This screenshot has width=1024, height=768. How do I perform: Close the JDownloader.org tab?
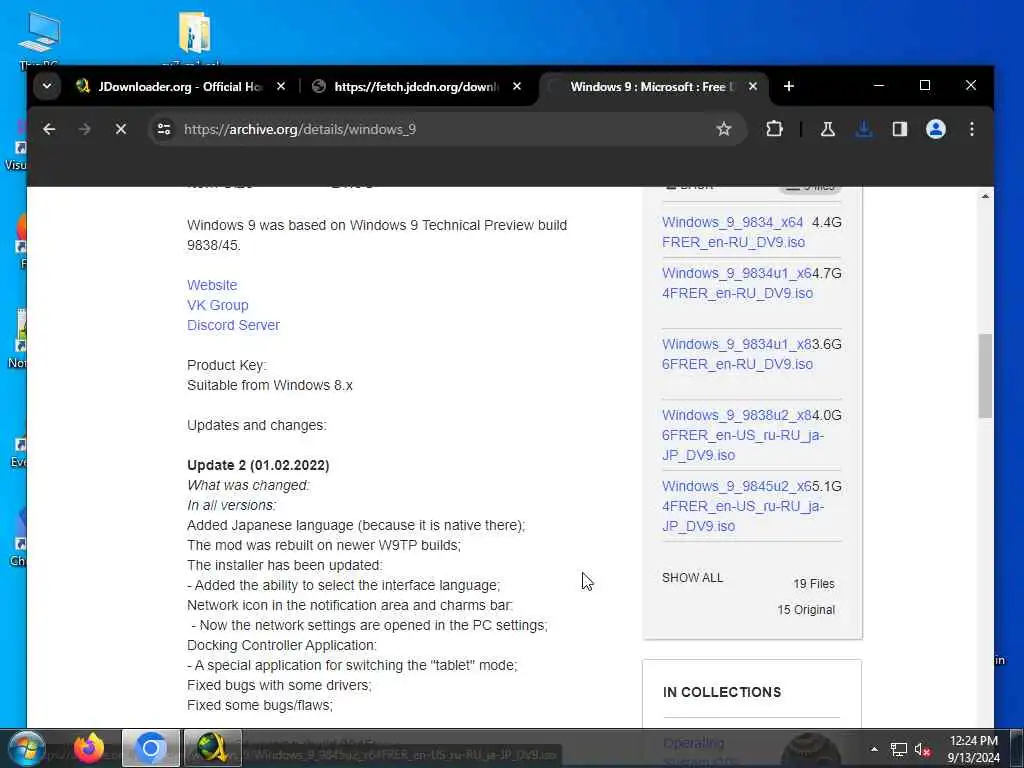pyautogui.click(x=281, y=86)
